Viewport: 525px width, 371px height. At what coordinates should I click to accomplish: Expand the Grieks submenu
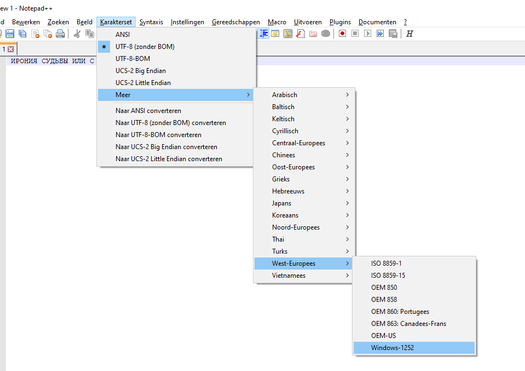[304, 179]
